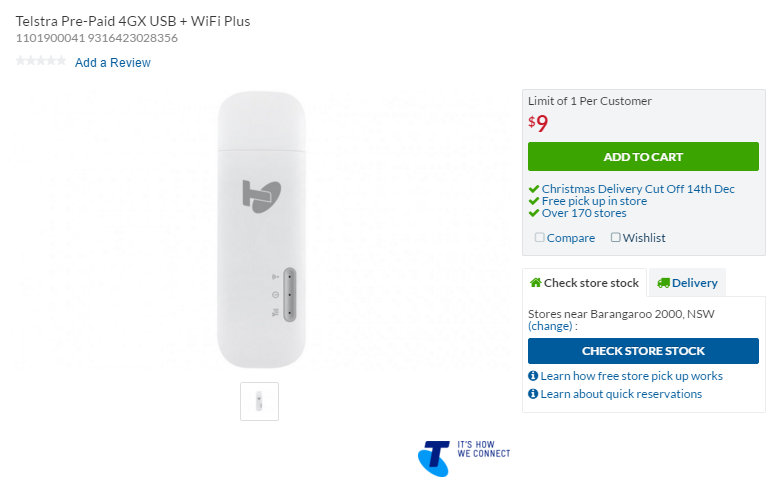Select the Check store stock tab

(x=584, y=283)
